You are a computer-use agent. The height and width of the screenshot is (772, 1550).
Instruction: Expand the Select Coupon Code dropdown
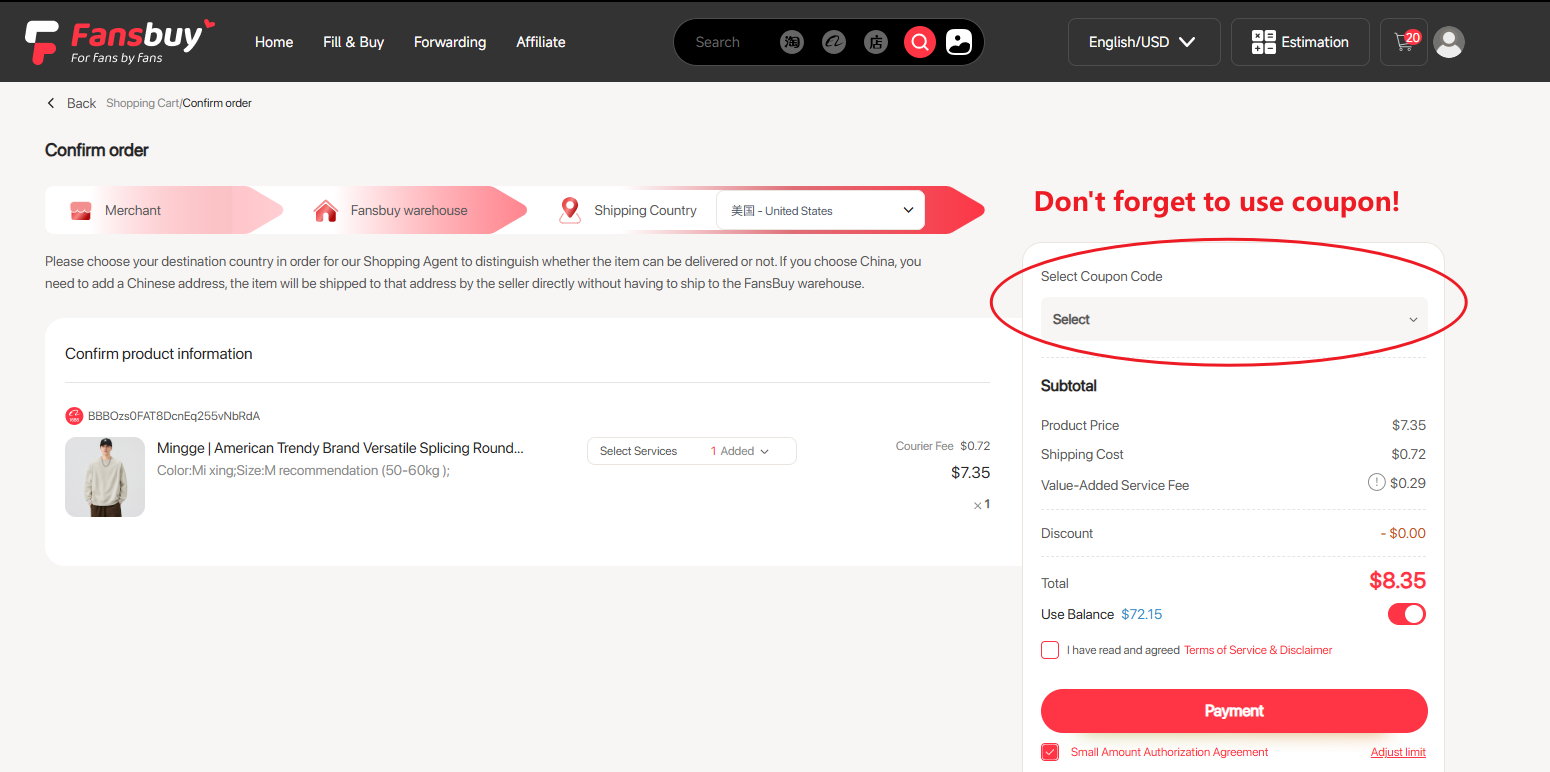[1234, 319]
